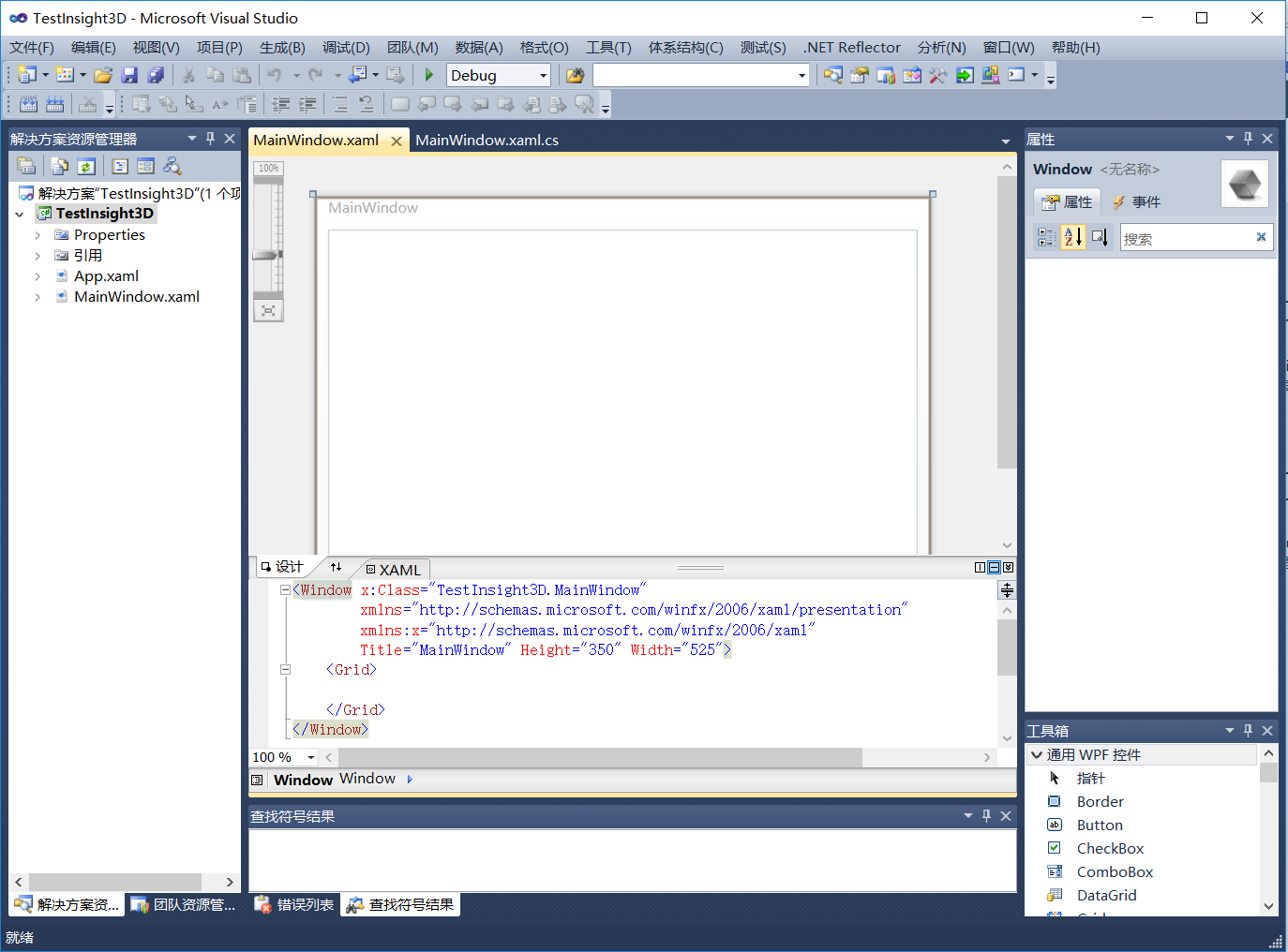Select ComboBox control in the toolbox
This screenshot has width=1288, height=952.
1115,872
